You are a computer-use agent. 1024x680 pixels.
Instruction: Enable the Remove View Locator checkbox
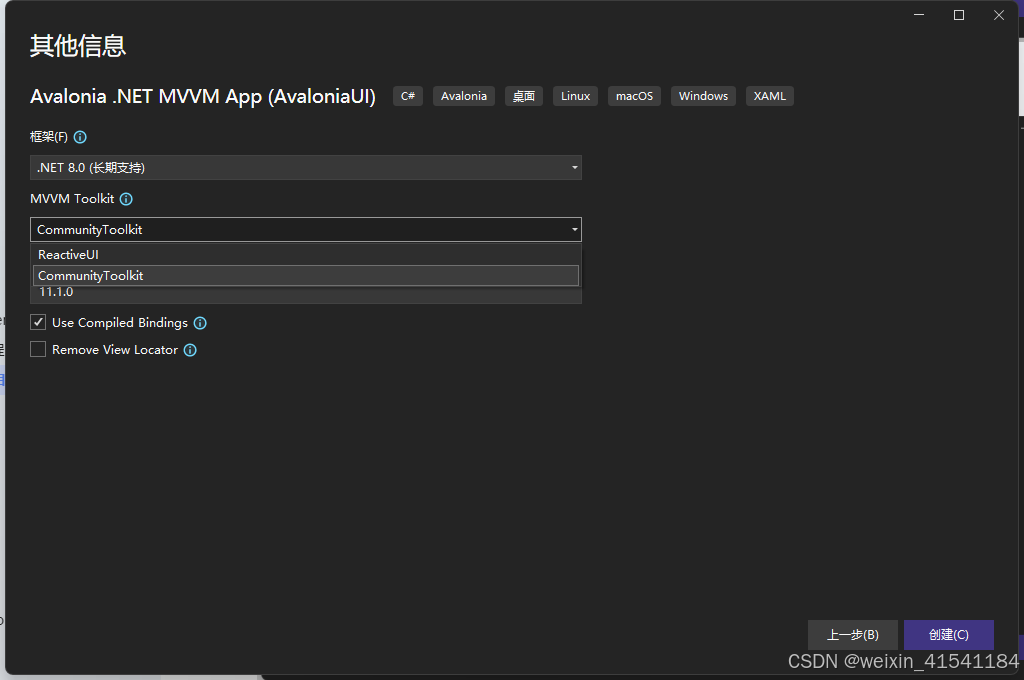click(x=38, y=349)
